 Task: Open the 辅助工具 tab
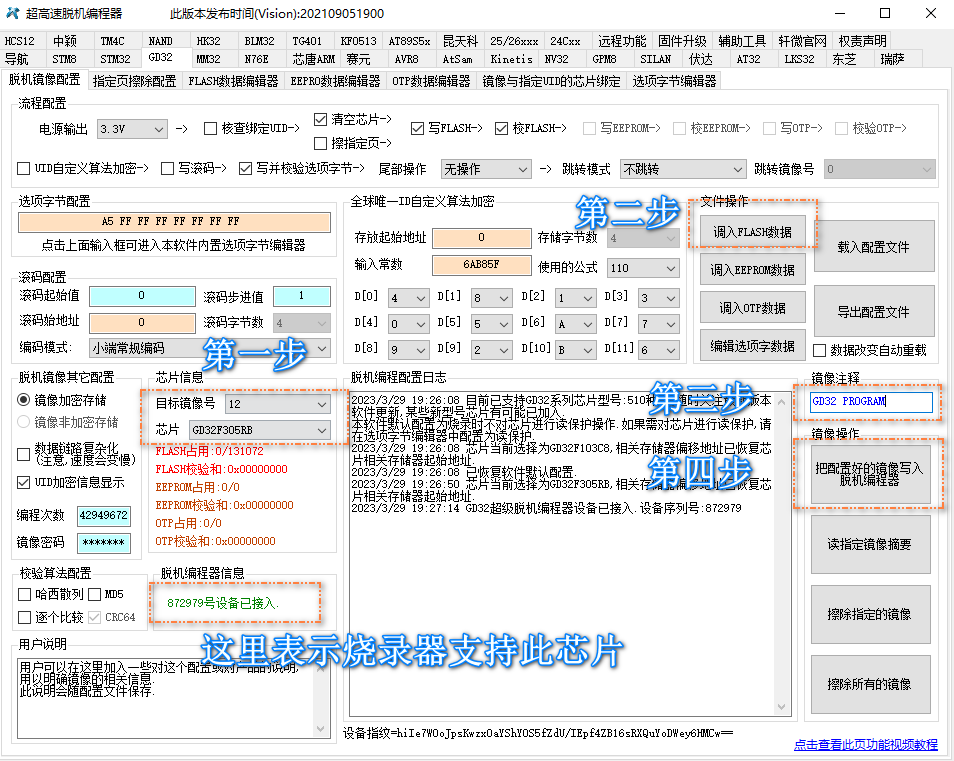point(742,41)
